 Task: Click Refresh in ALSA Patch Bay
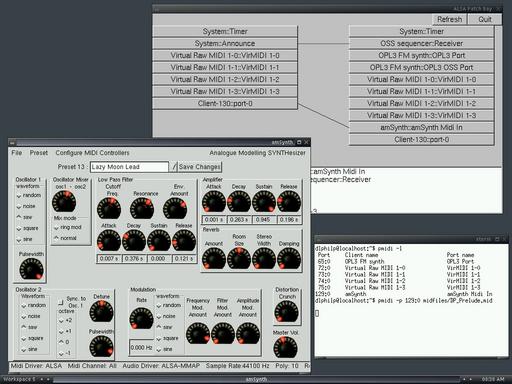pos(450,19)
